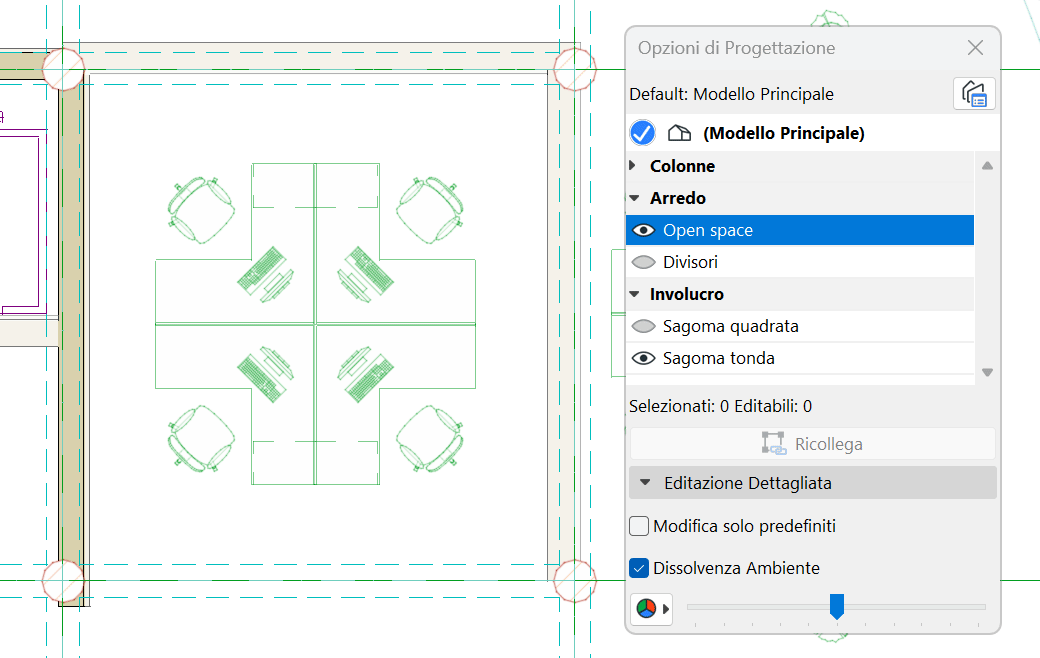Hide the Sagoma tonda option eye
Viewport: 1040px width, 658px height.
coord(643,358)
